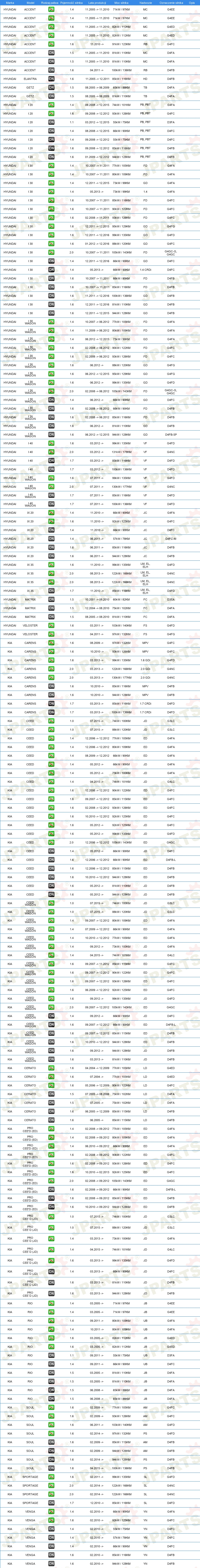This screenshot has height=1568, width=200.
Task: Click the fuel icon in the I 30 WAGON D4FB-5P row
Action: coord(51,435)
